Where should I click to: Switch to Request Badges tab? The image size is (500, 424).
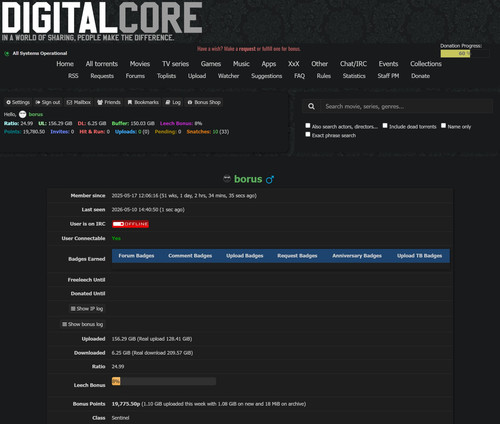(297, 256)
